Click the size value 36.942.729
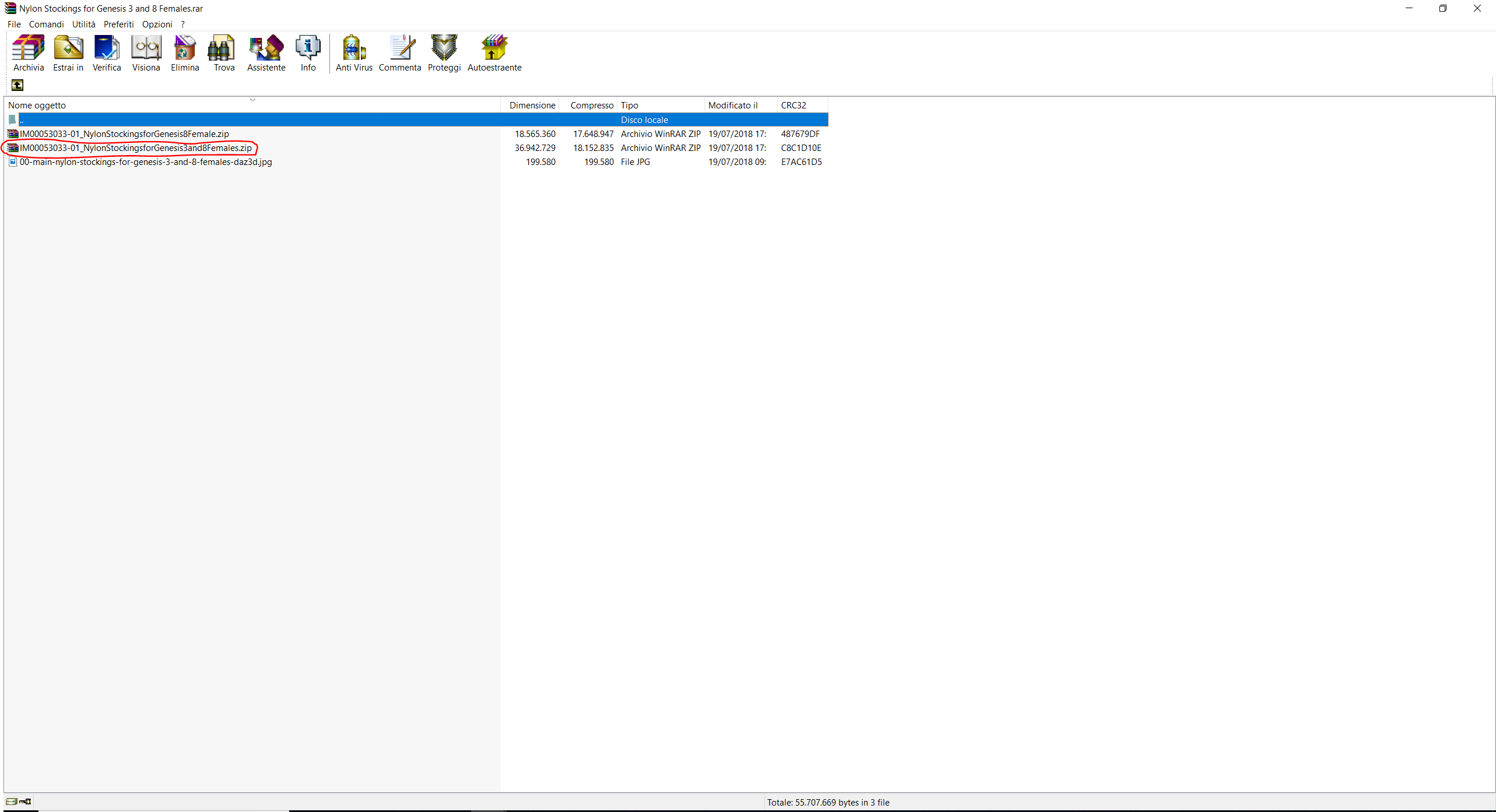This screenshot has width=1496, height=812. (x=535, y=147)
